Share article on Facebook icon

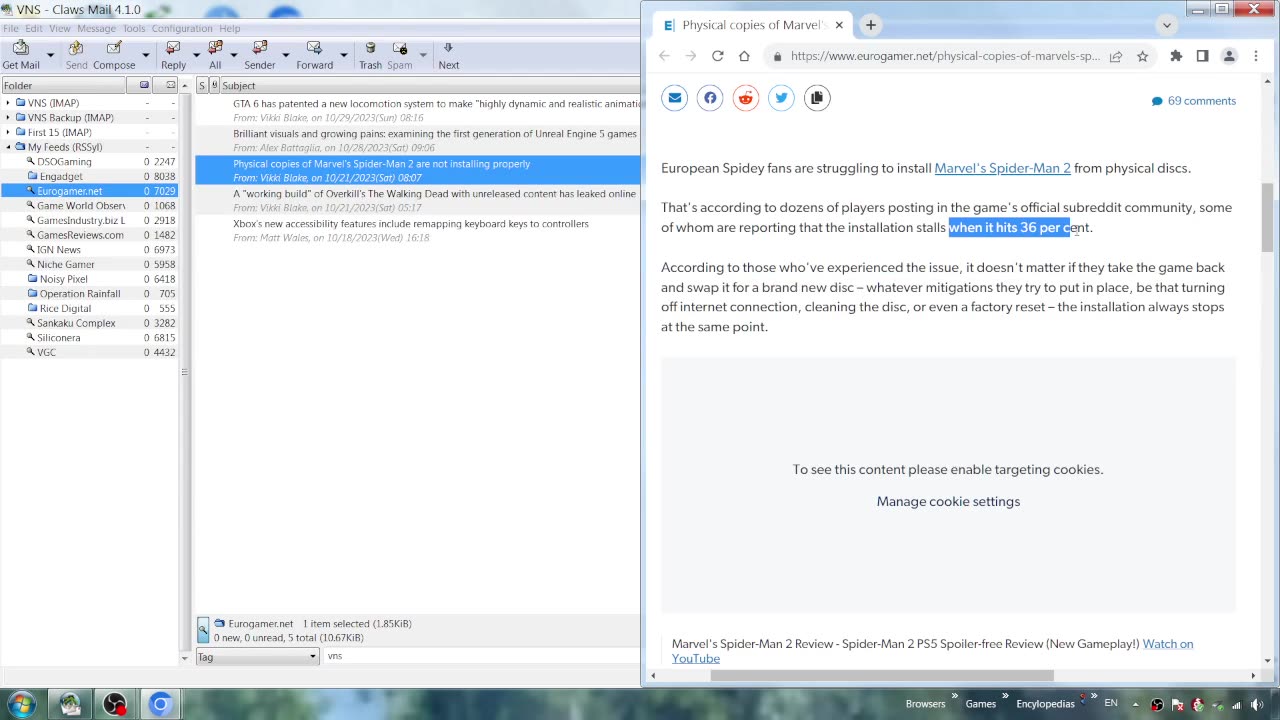(710, 98)
